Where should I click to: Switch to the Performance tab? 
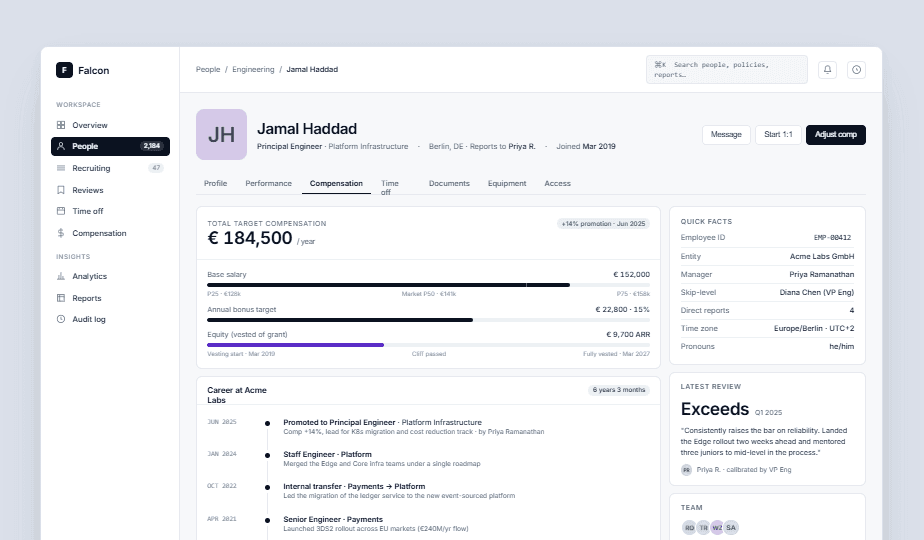268,183
